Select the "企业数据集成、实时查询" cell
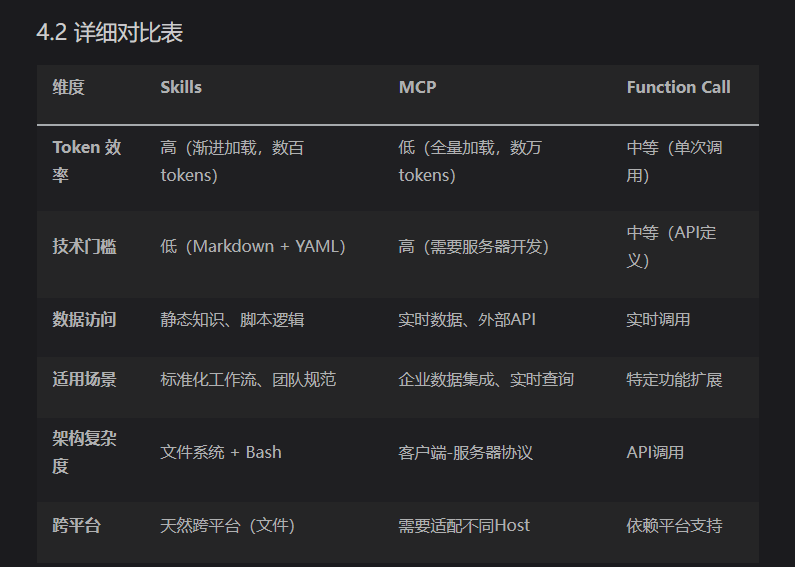This screenshot has width=795, height=567. pyautogui.click(x=486, y=380)
